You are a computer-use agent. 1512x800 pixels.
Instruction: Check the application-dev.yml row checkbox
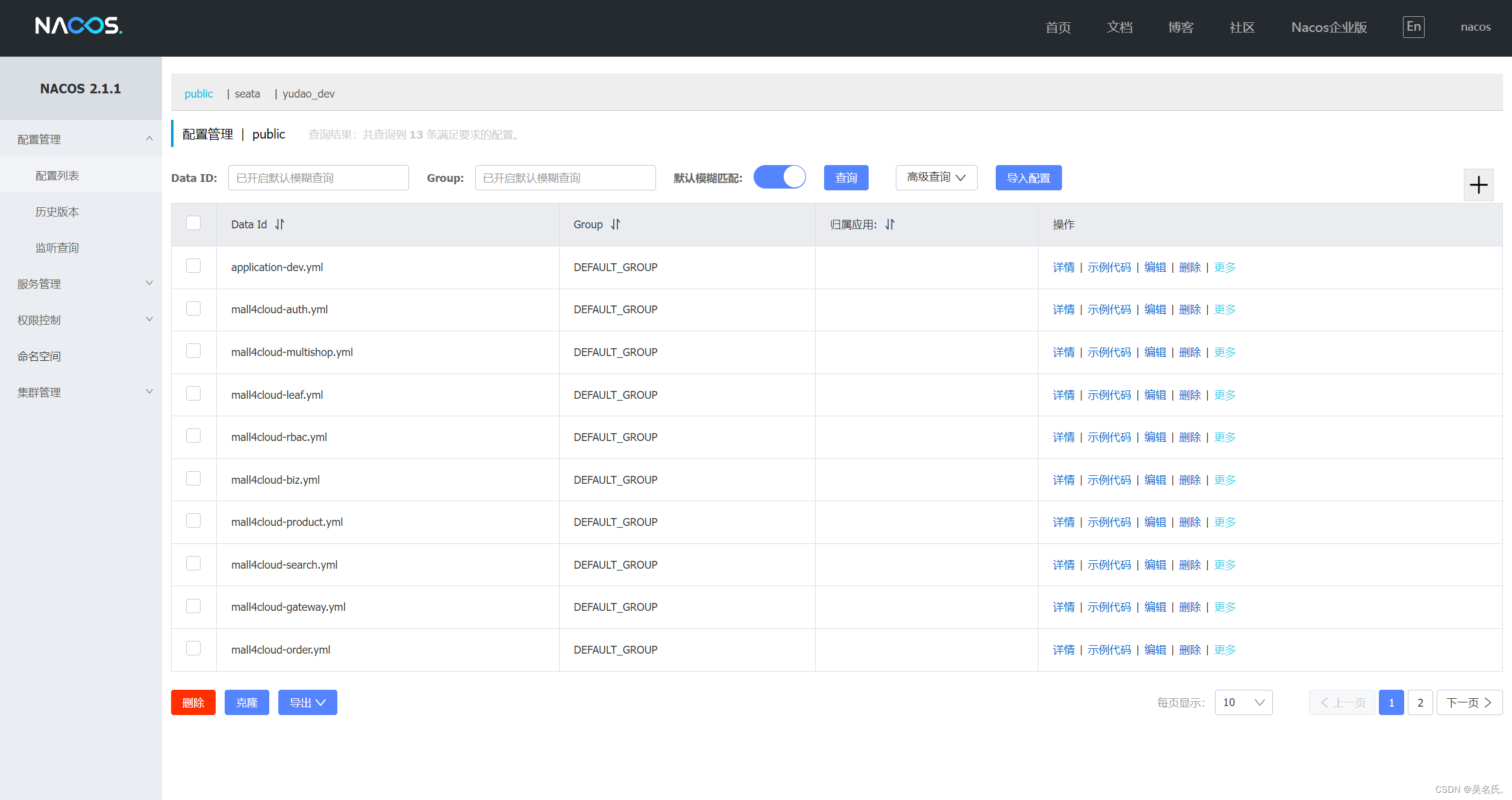point(193,266)
